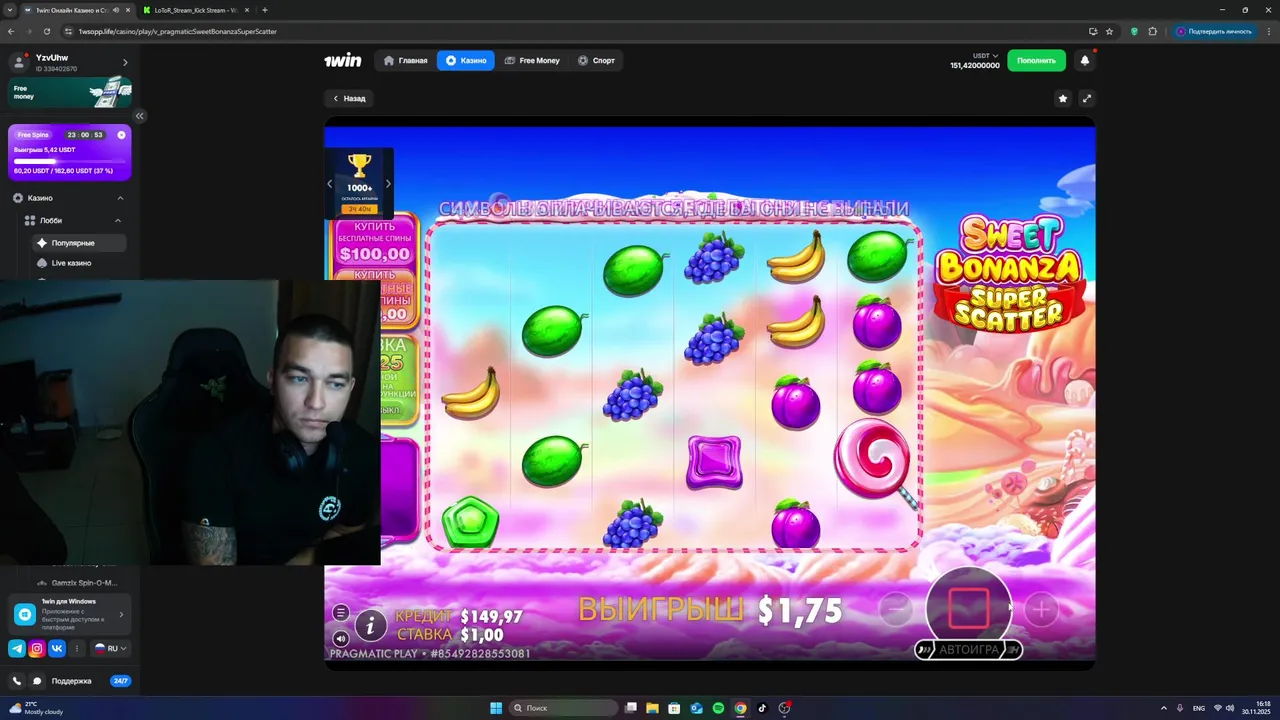The image size is (1280, 720).
Task: Click the 1win logo
Action: (343, 61)
